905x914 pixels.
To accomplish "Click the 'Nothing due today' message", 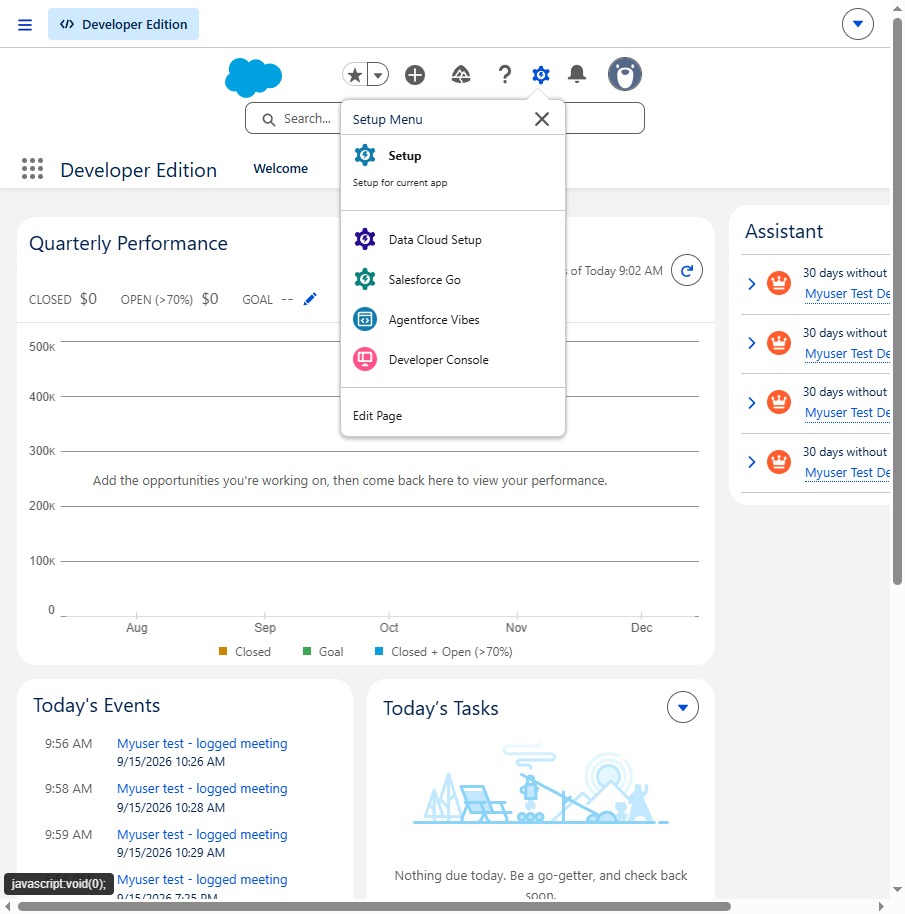I will coord(541,884).
